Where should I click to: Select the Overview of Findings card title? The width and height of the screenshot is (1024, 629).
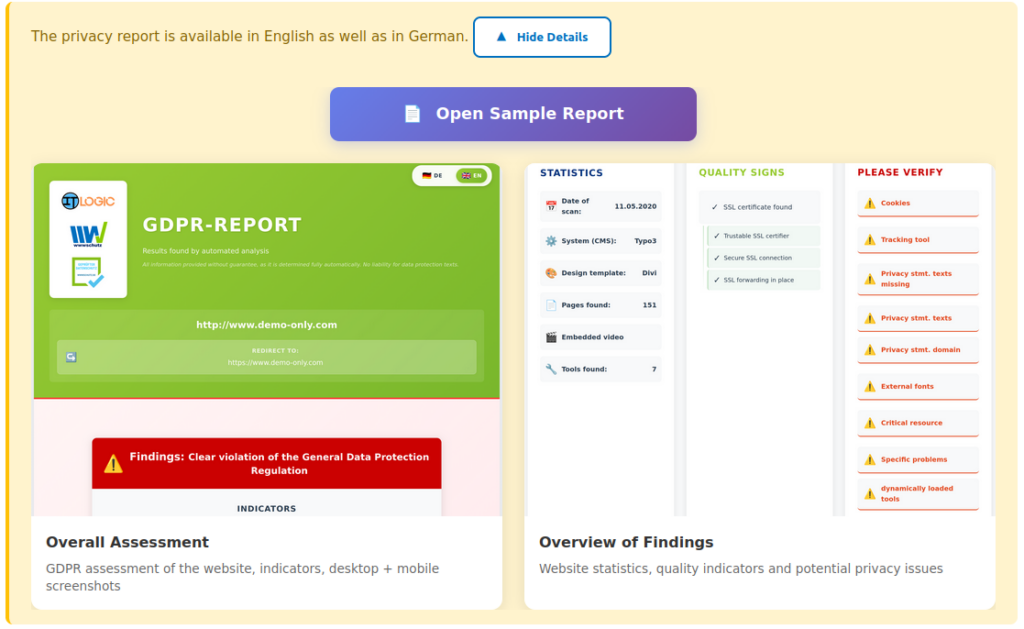tap(626, 542)
